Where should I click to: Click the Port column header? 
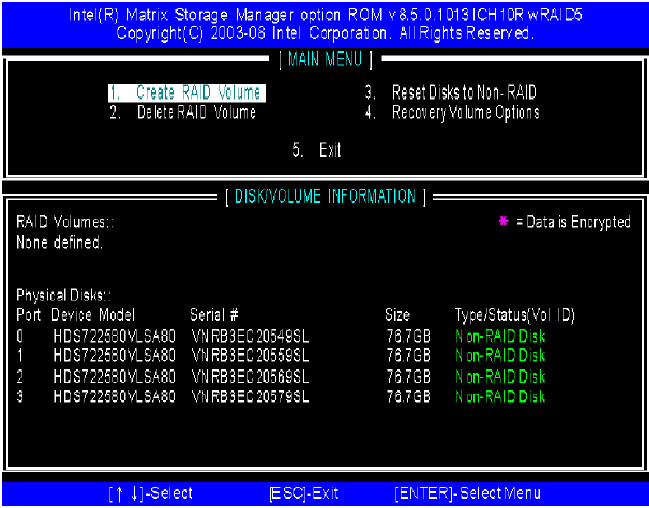(x=29, y=315)
